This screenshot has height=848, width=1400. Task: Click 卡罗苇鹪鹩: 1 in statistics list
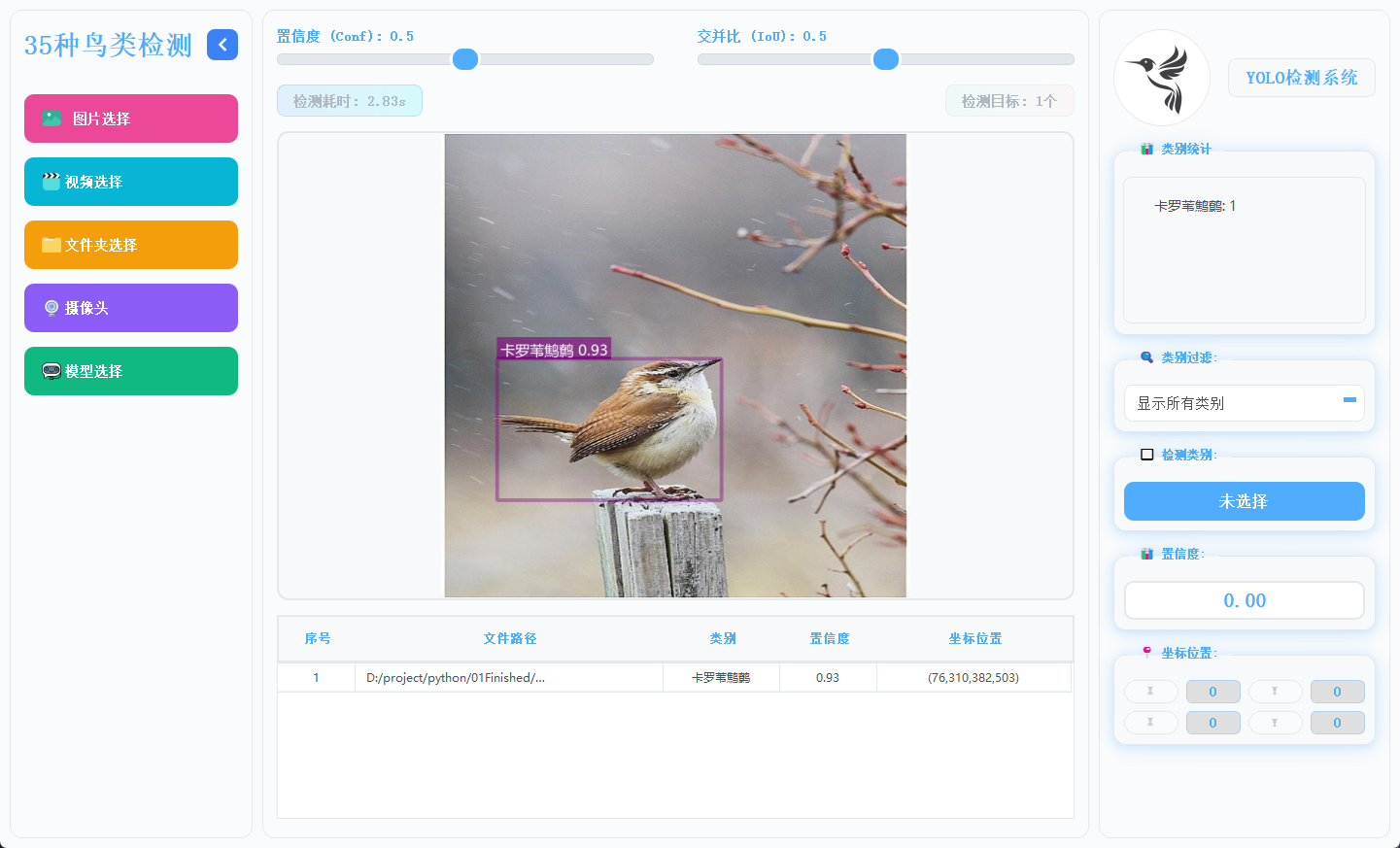coord(1195,206)
